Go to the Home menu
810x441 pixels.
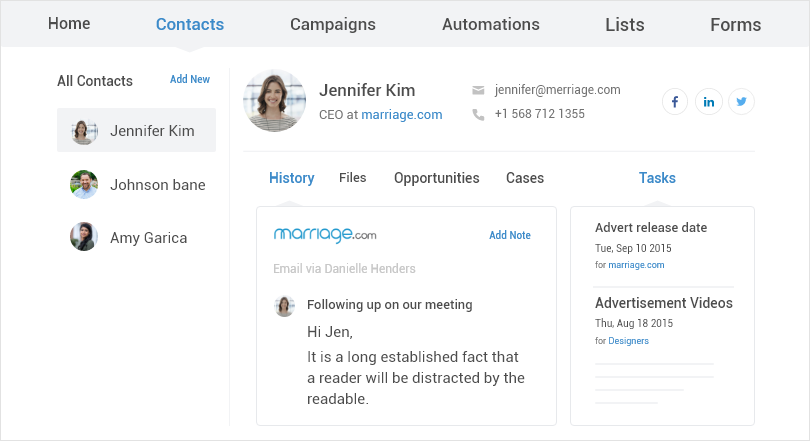pyautogui.click(x=69, y=24)
